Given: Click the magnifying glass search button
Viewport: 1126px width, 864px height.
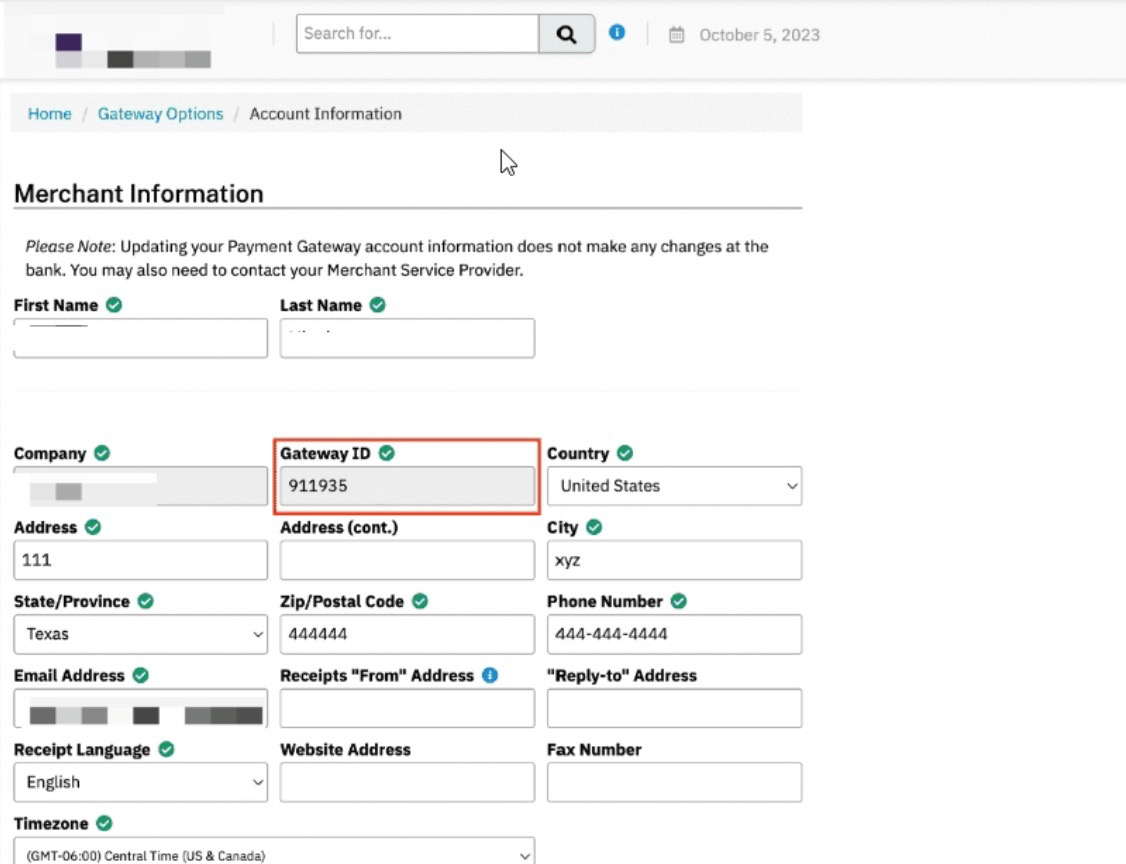Looking at the screenshot, I should click(x=567, y=35).
